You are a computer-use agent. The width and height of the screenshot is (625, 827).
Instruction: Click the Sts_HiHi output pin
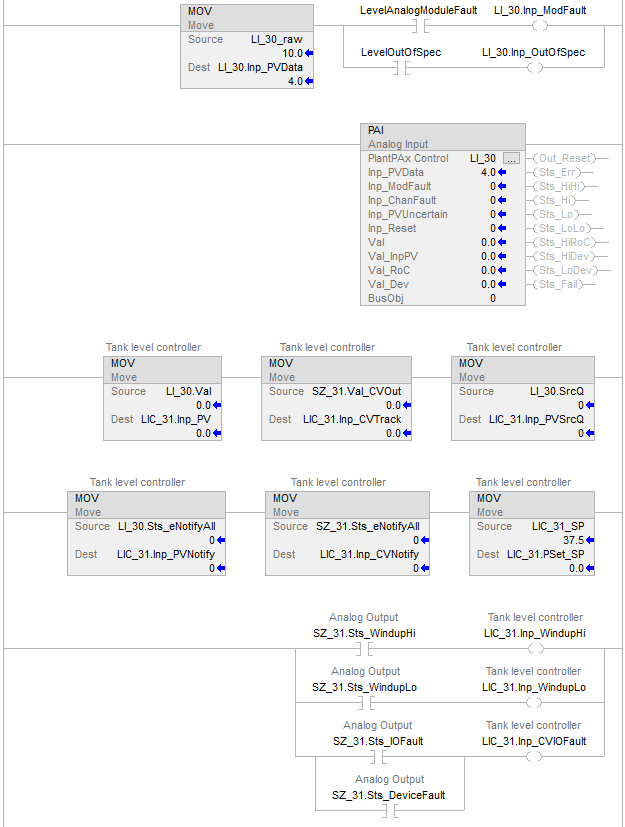click(561, 186)
